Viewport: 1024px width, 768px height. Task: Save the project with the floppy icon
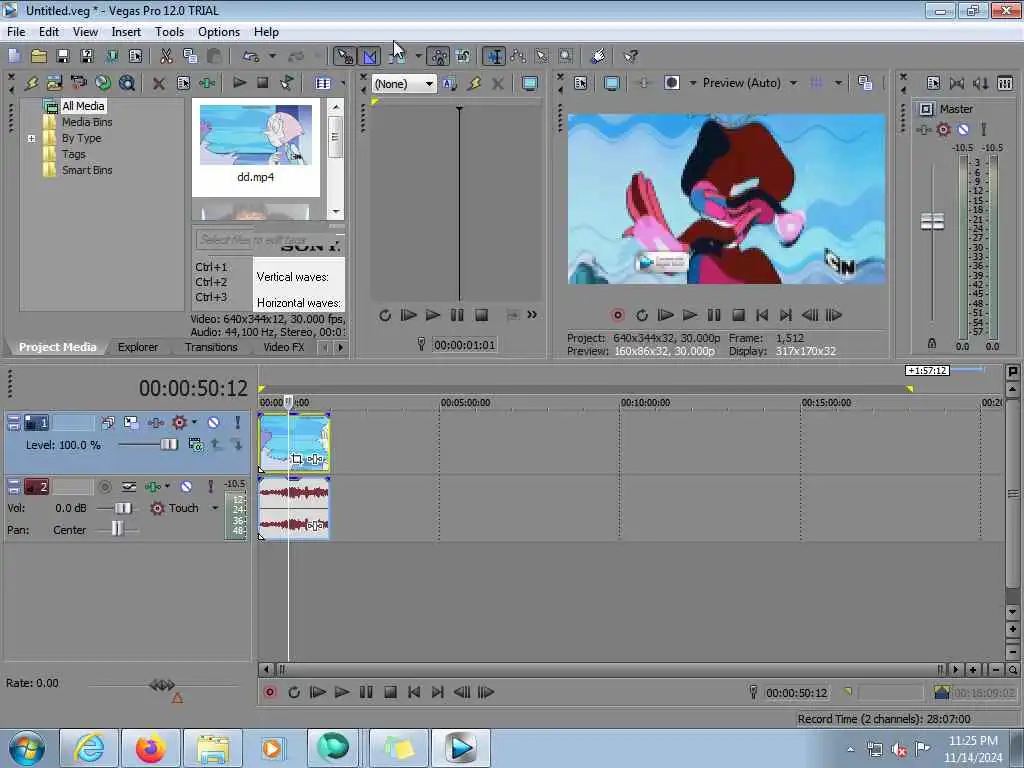pos(63,56)
